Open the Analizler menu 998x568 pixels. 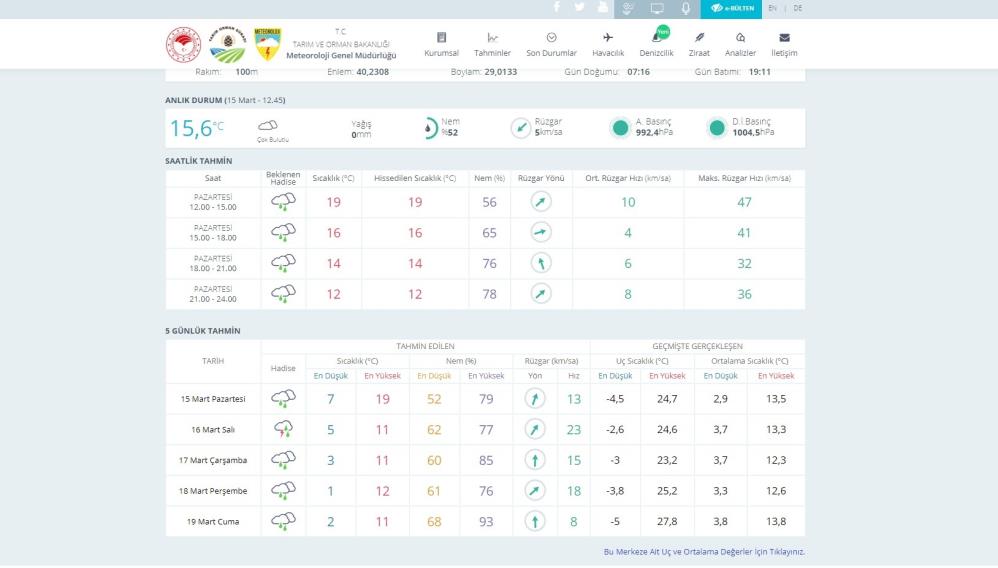pos(740,44)
